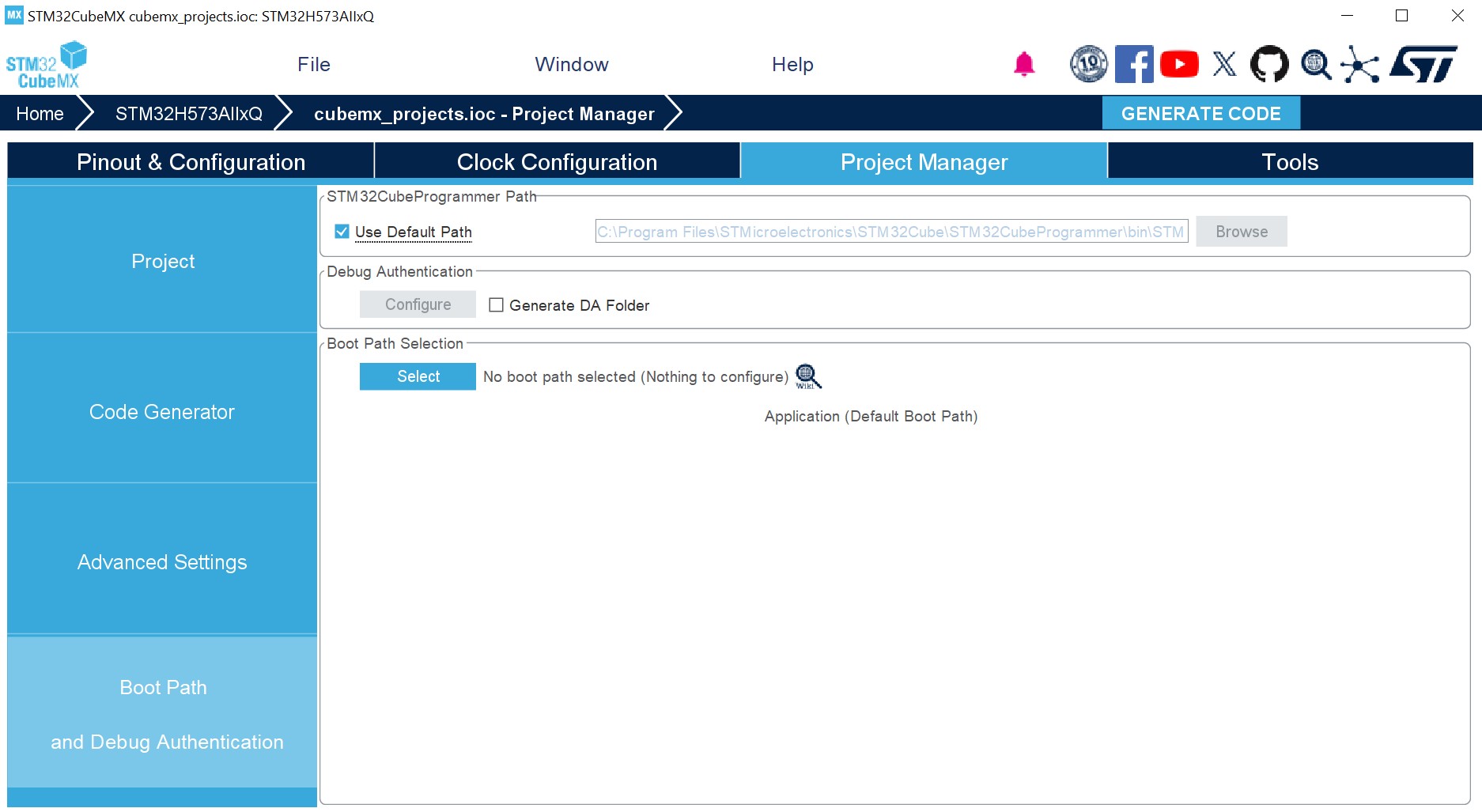This screenshot has height=812, width=1482.
Task: Click the STM32H573AIIxQ breadcrumb
Action: 189,114
